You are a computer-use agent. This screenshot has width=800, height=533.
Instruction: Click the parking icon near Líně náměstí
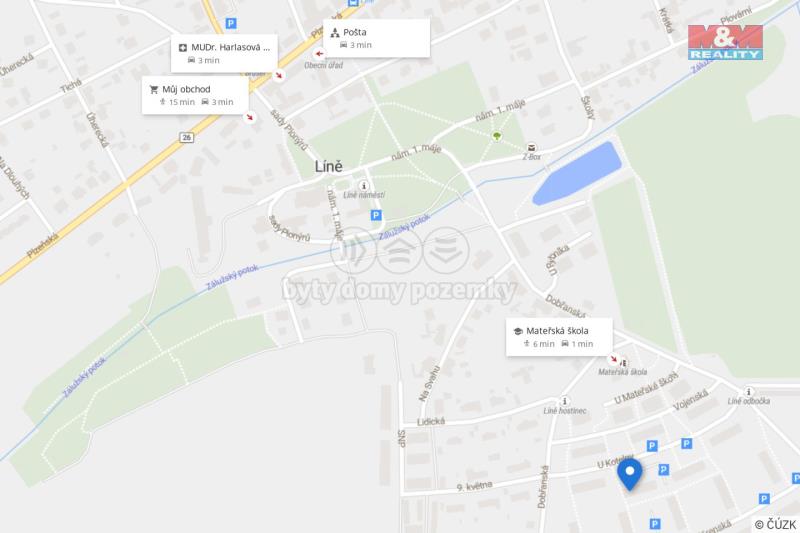point(376,215)
